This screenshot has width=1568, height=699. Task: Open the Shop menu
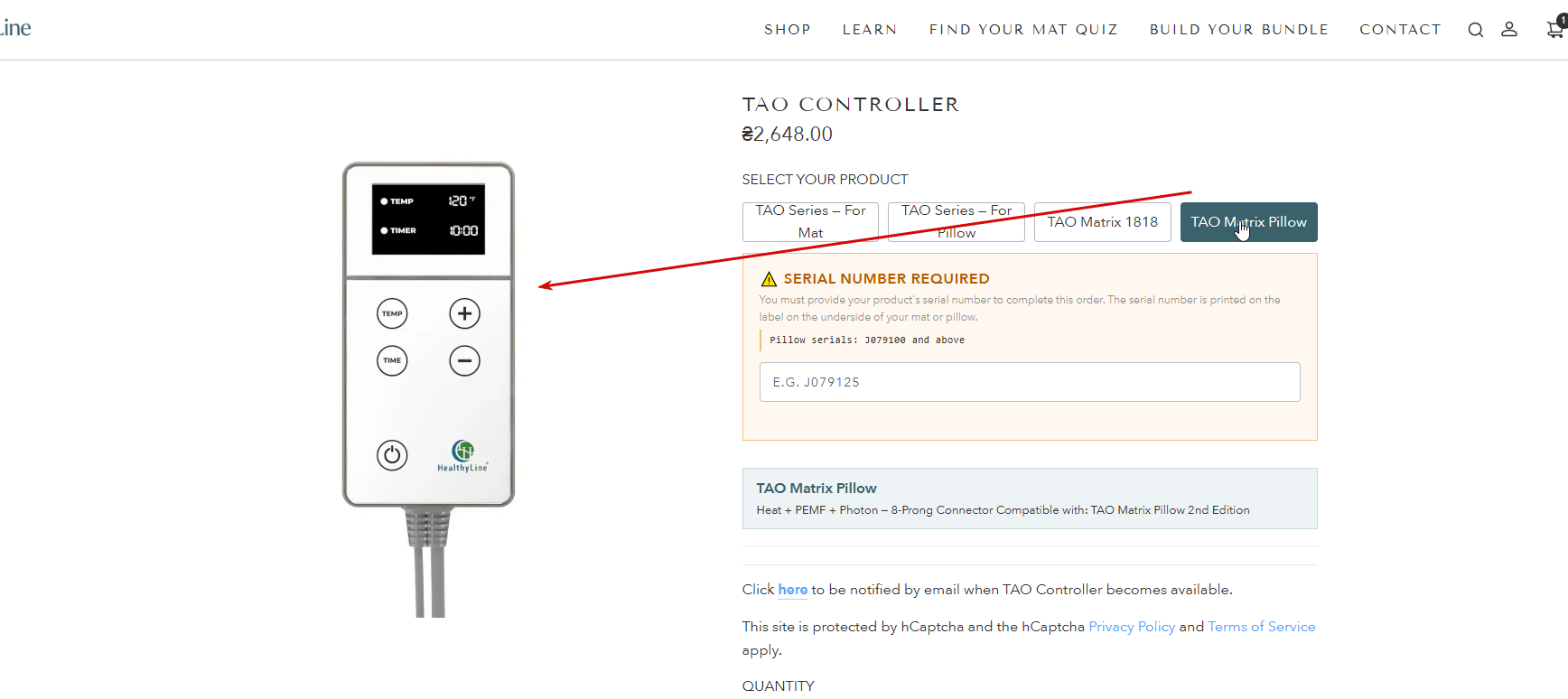point(787,30)
